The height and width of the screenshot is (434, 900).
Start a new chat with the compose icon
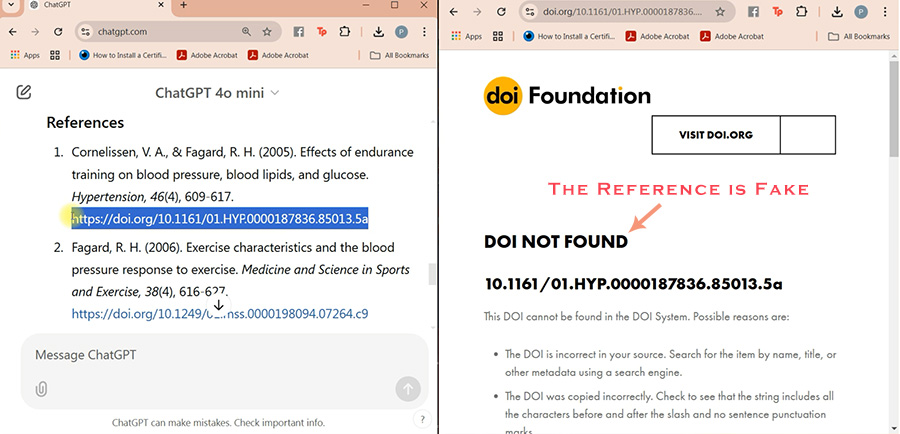24,93
